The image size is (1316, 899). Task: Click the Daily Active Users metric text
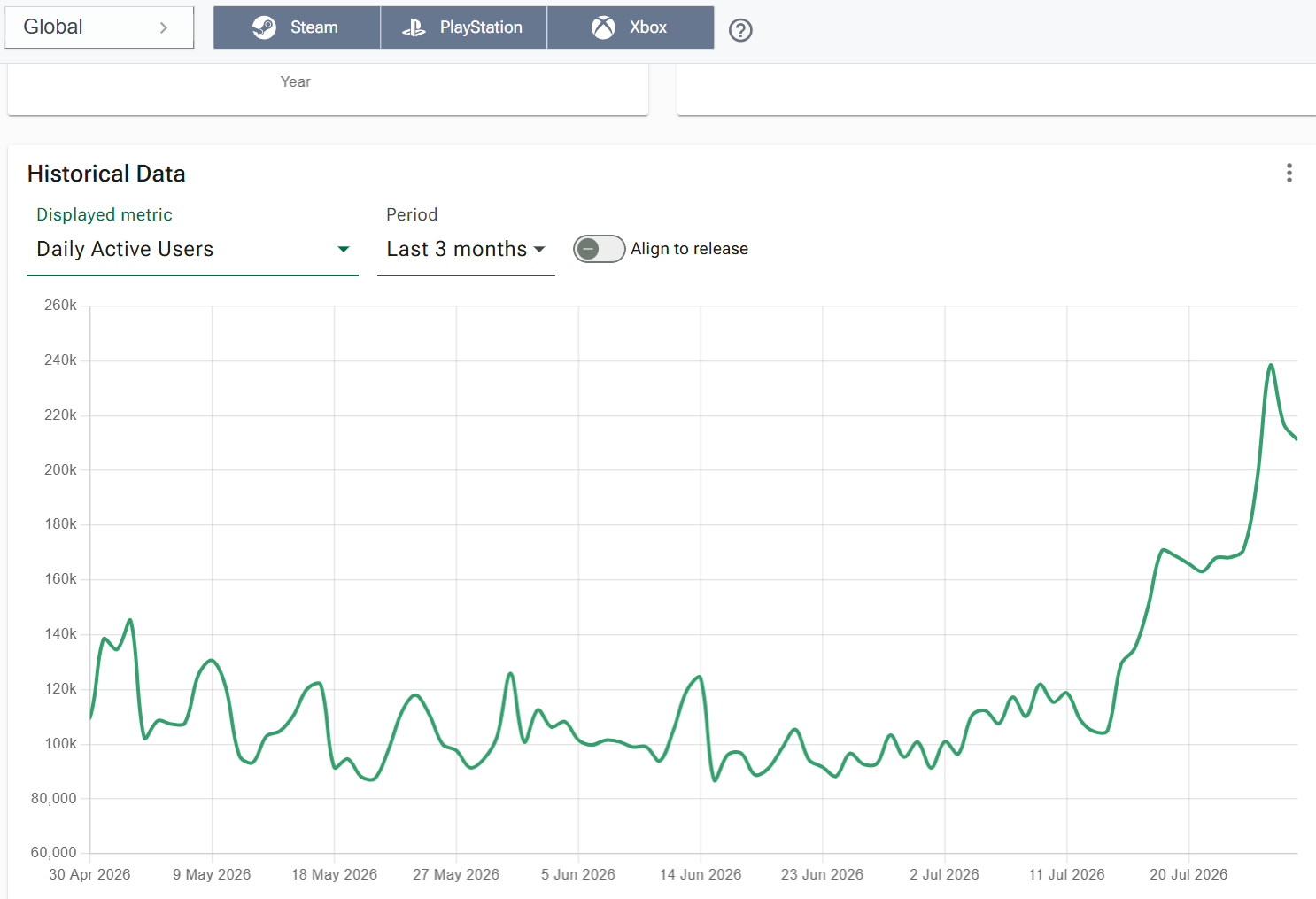click(x=125, y=249)
